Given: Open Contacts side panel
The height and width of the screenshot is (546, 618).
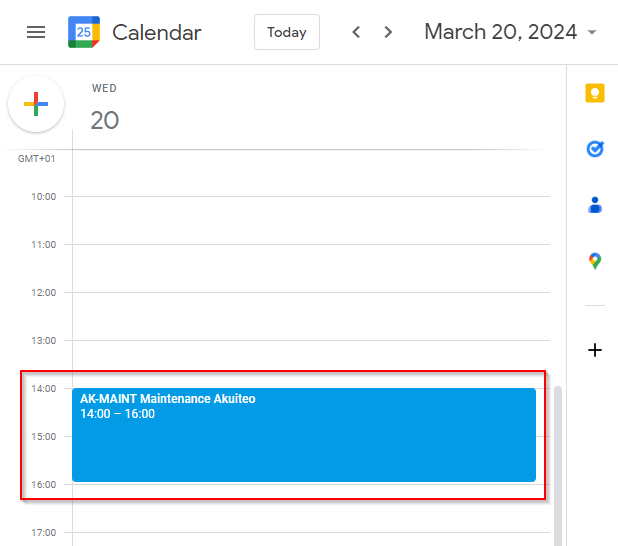Looking at the screenshot, I should [x=595, y=205].
